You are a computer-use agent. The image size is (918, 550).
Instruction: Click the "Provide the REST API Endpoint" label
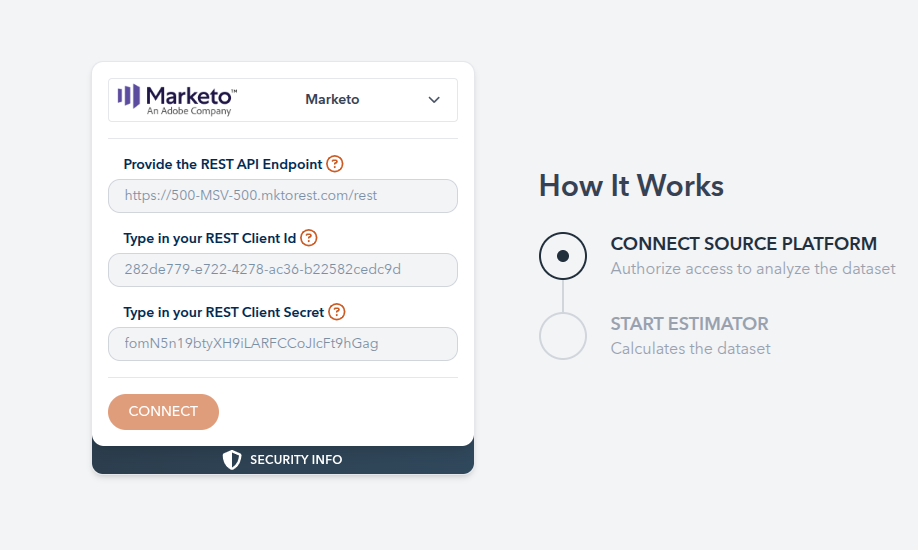pos(223,164)
